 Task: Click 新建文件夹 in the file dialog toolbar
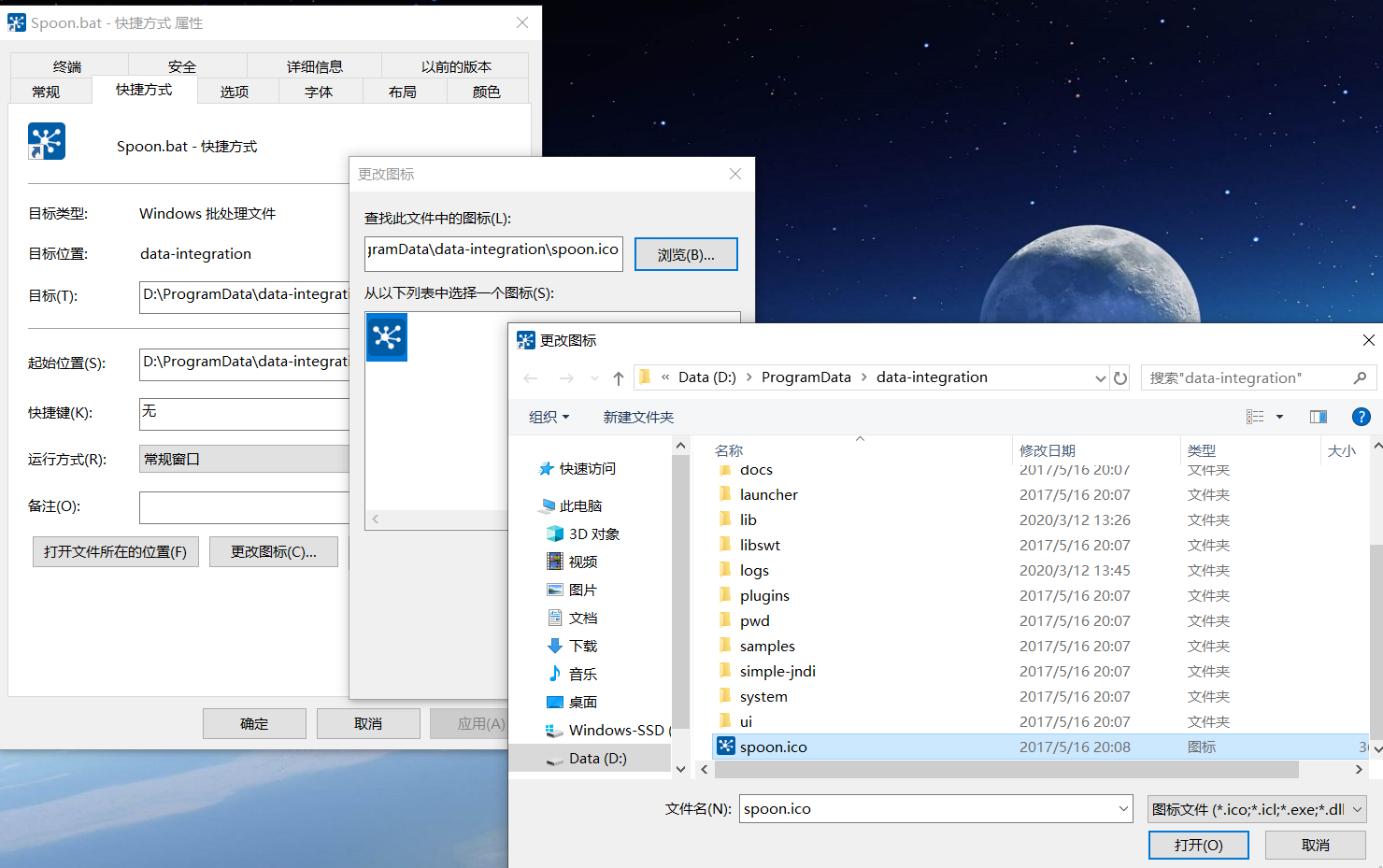pyautogui.click(x=638, y=417)
